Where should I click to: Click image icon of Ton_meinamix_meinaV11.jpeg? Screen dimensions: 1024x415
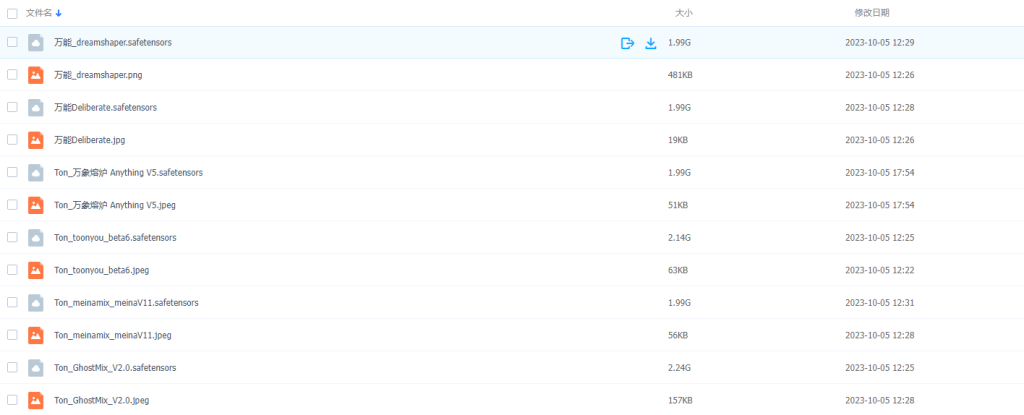[36, 335]
